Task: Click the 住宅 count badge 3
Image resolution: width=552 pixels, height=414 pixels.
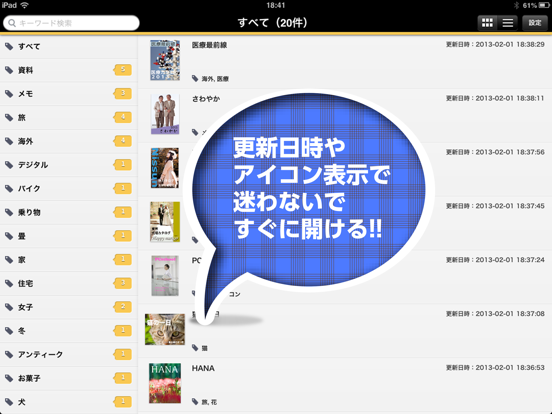Action: [123, 283]
